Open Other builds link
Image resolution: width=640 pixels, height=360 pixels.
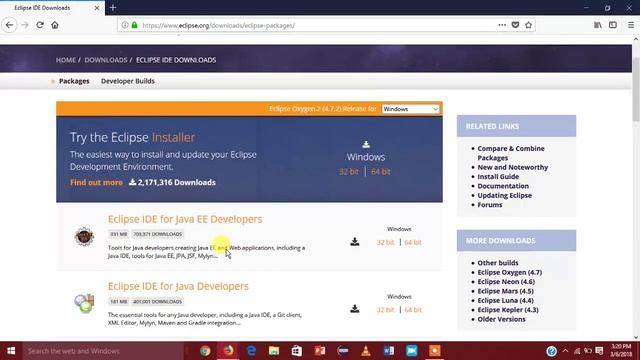click(x=498, y=263)
